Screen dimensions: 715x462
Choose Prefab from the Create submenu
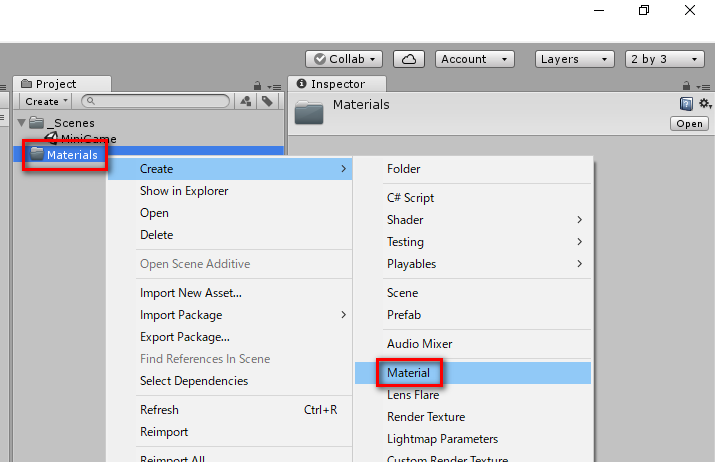pos(473,315)
